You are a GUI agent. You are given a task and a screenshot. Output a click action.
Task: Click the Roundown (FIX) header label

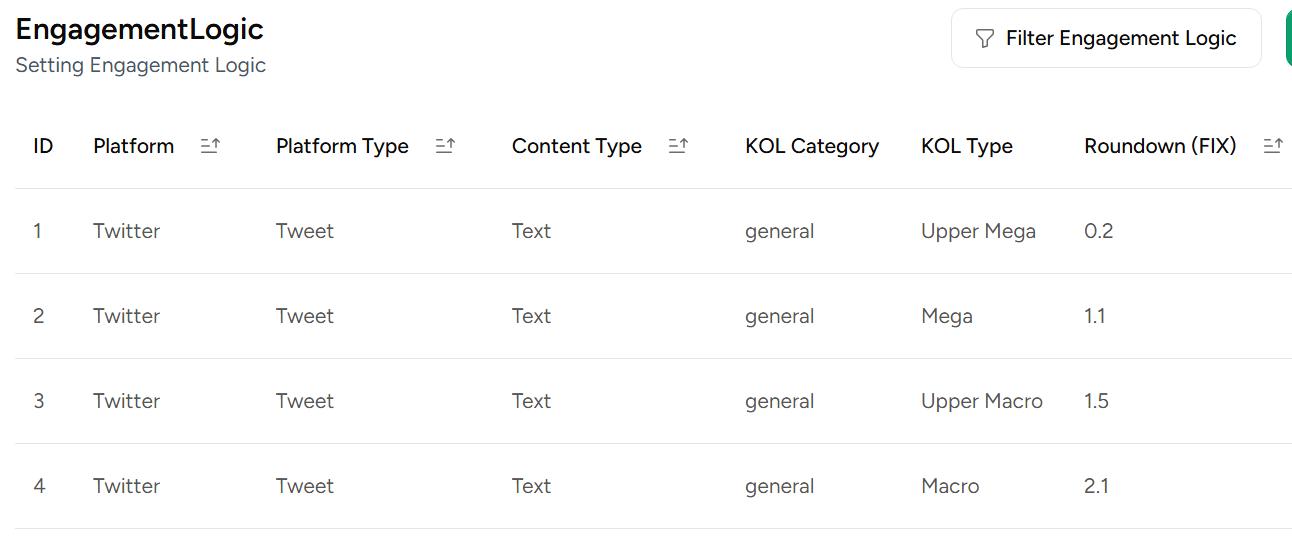(x=1160, y=146)
